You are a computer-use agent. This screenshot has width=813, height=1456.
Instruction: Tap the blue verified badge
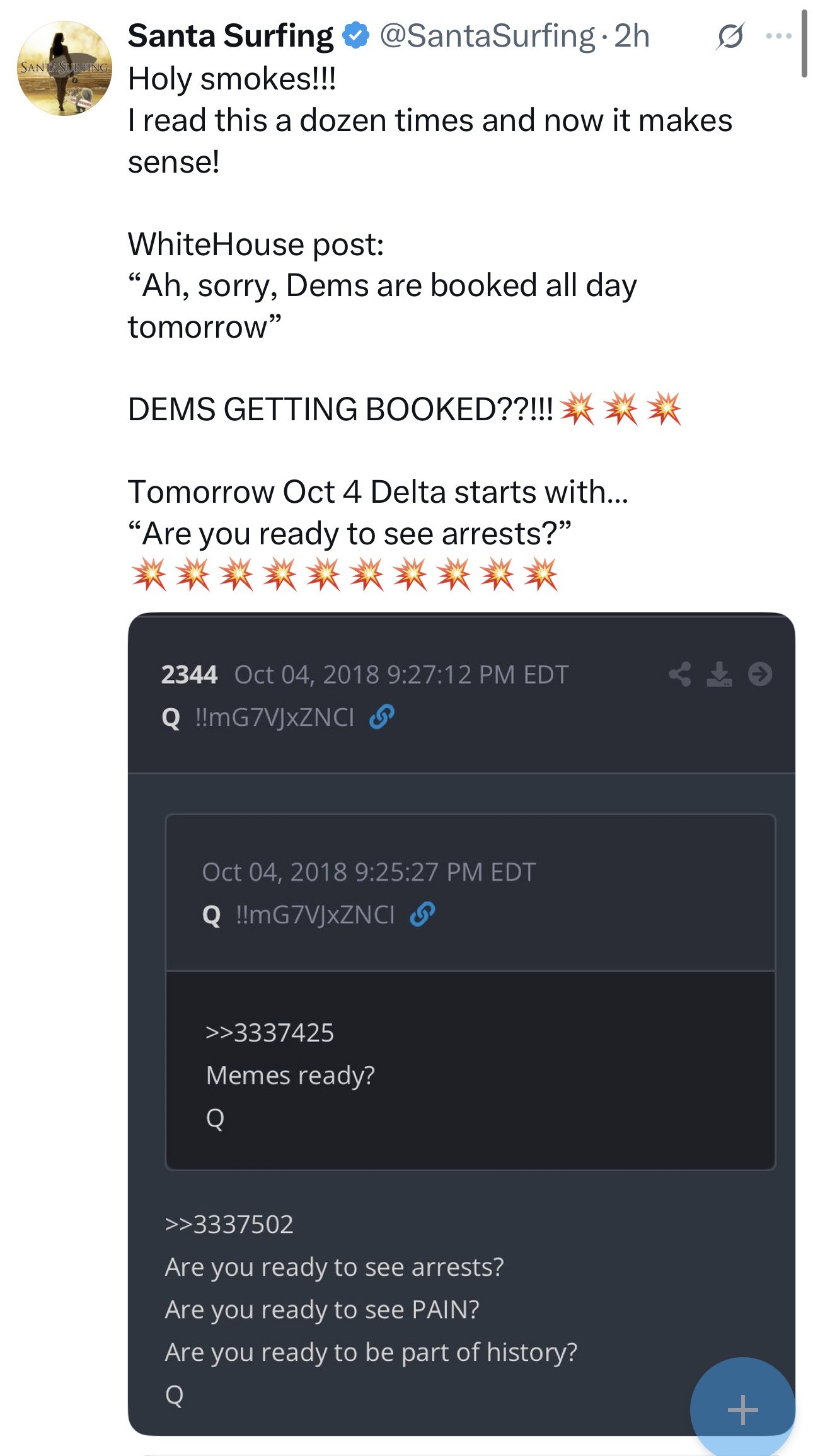point(356,36)
